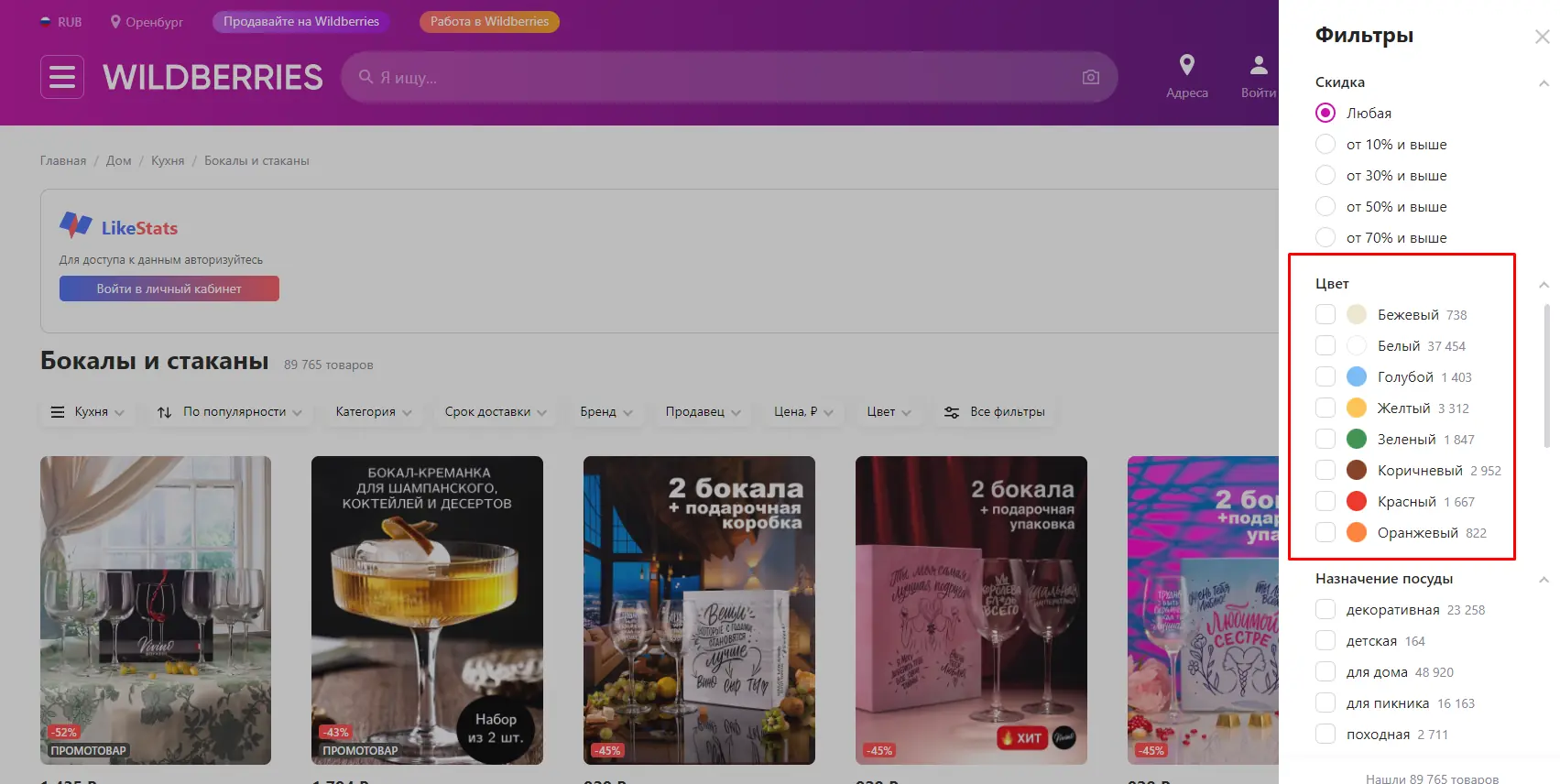Search by photo camera icon
Image resolution: width=1560 pixels, height=784 pixels.
1090,77
